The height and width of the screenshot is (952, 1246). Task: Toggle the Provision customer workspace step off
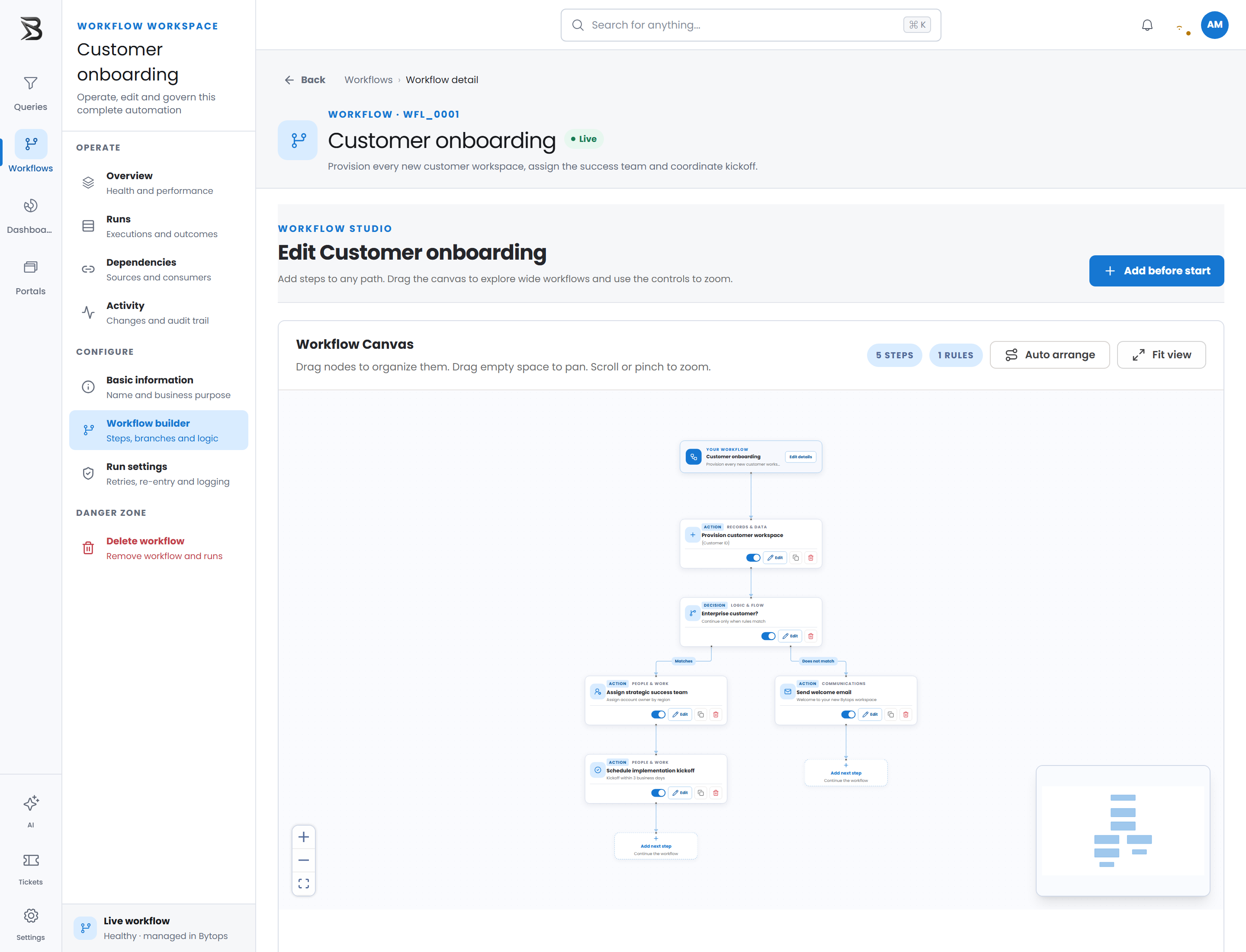(753, 558)
